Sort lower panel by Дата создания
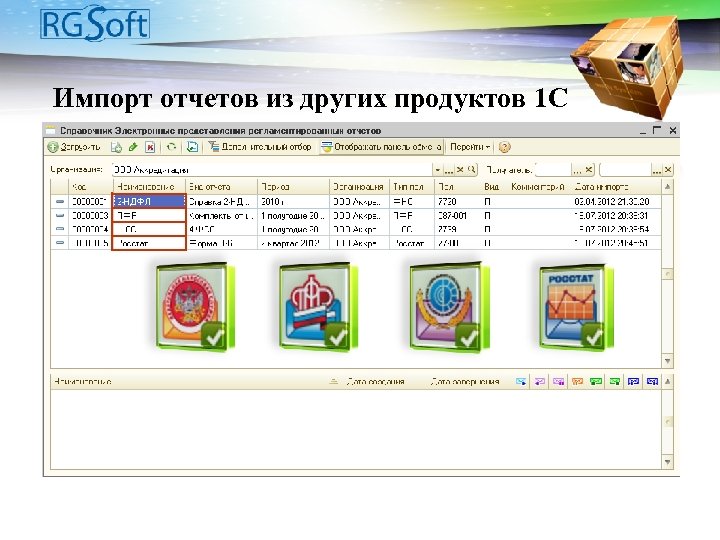Image resolution: width=720 pixels, height=540 pixels. coord(376,381)
